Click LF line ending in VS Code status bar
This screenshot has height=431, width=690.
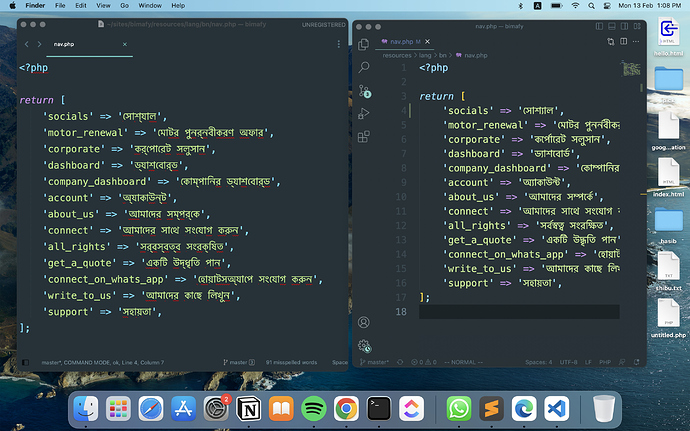[x=588, y=362]
